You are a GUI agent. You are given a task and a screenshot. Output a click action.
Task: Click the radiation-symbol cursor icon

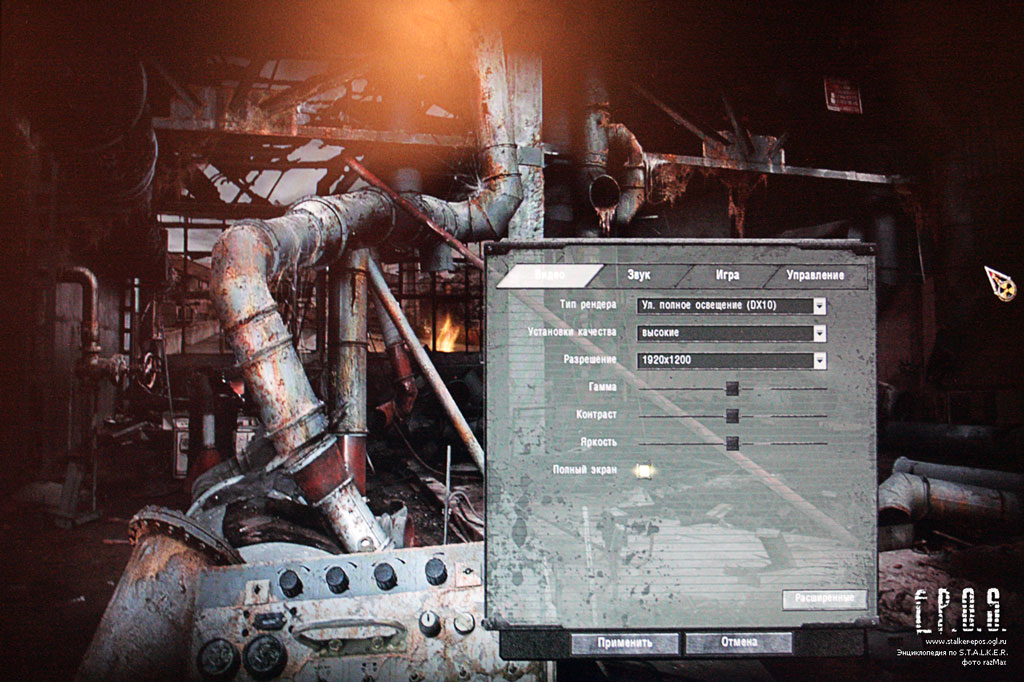(999, 284)
